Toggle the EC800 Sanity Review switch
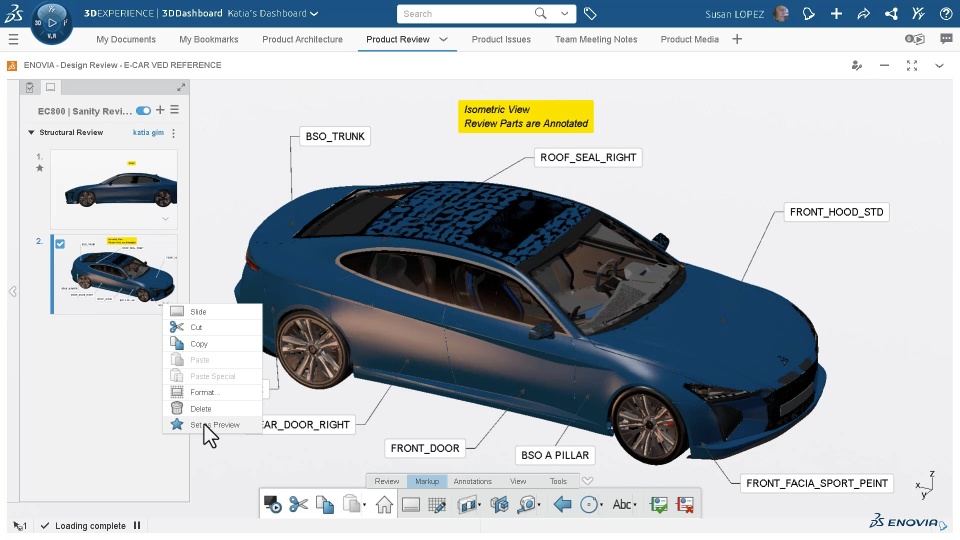This screenshot has height=540, width=960. [x=143, y=111]
